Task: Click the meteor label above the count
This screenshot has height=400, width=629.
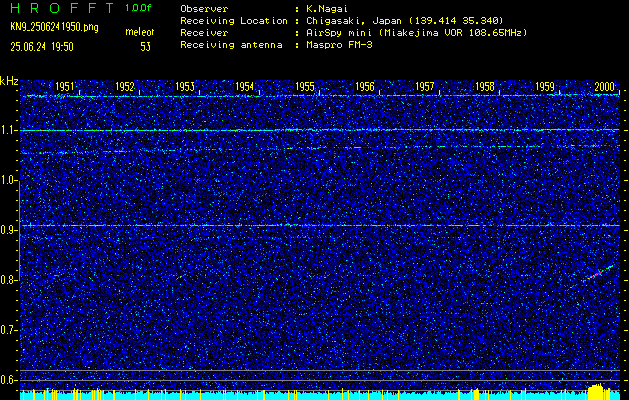Action: pos(140,32)
